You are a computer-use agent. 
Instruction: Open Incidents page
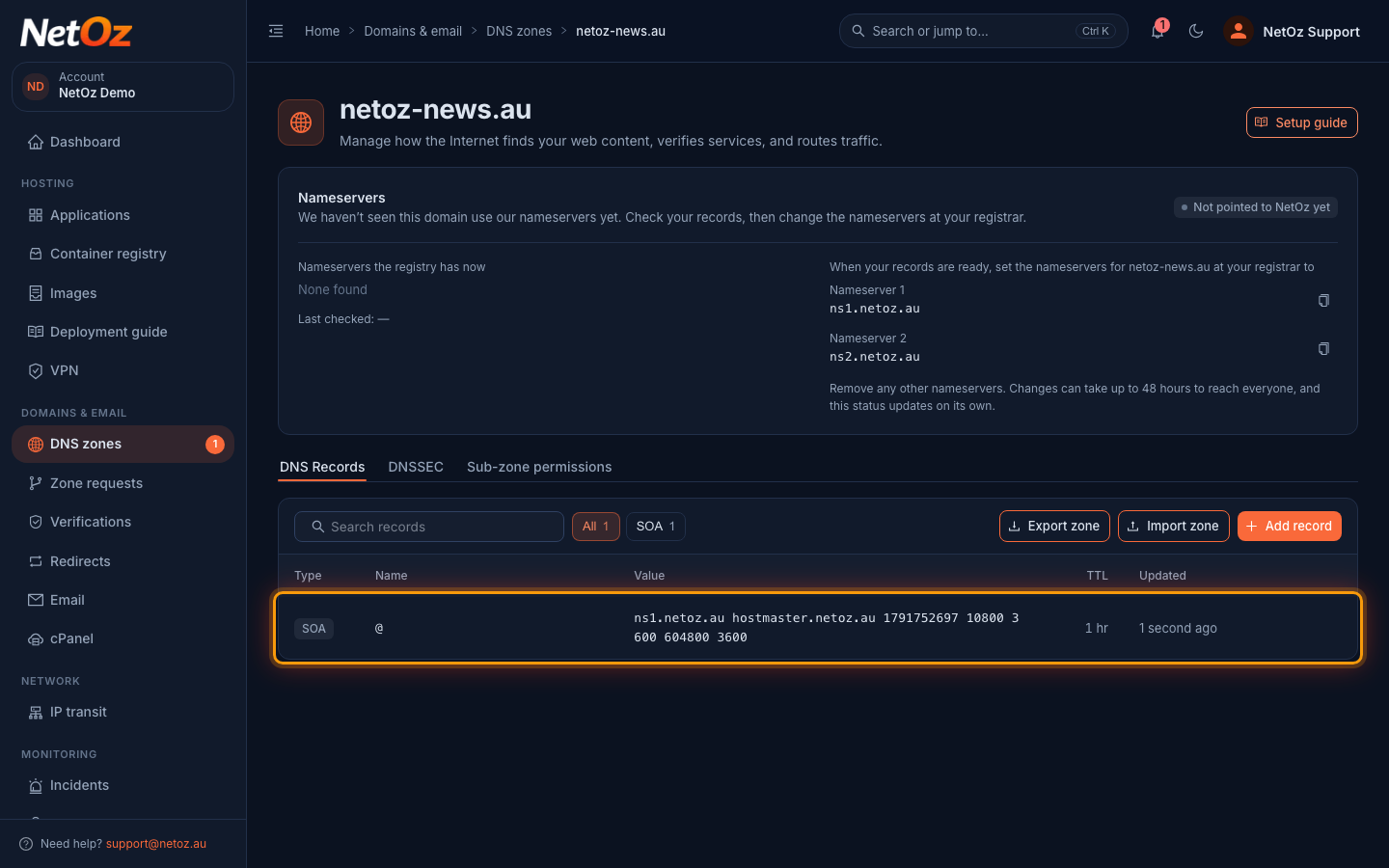123,785
